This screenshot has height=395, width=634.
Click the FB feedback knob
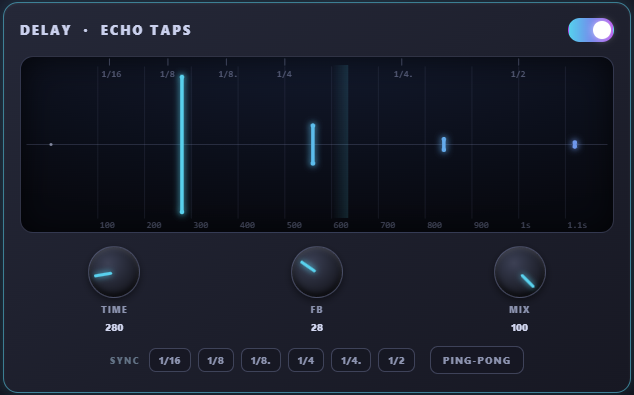(x=317, y=272)
